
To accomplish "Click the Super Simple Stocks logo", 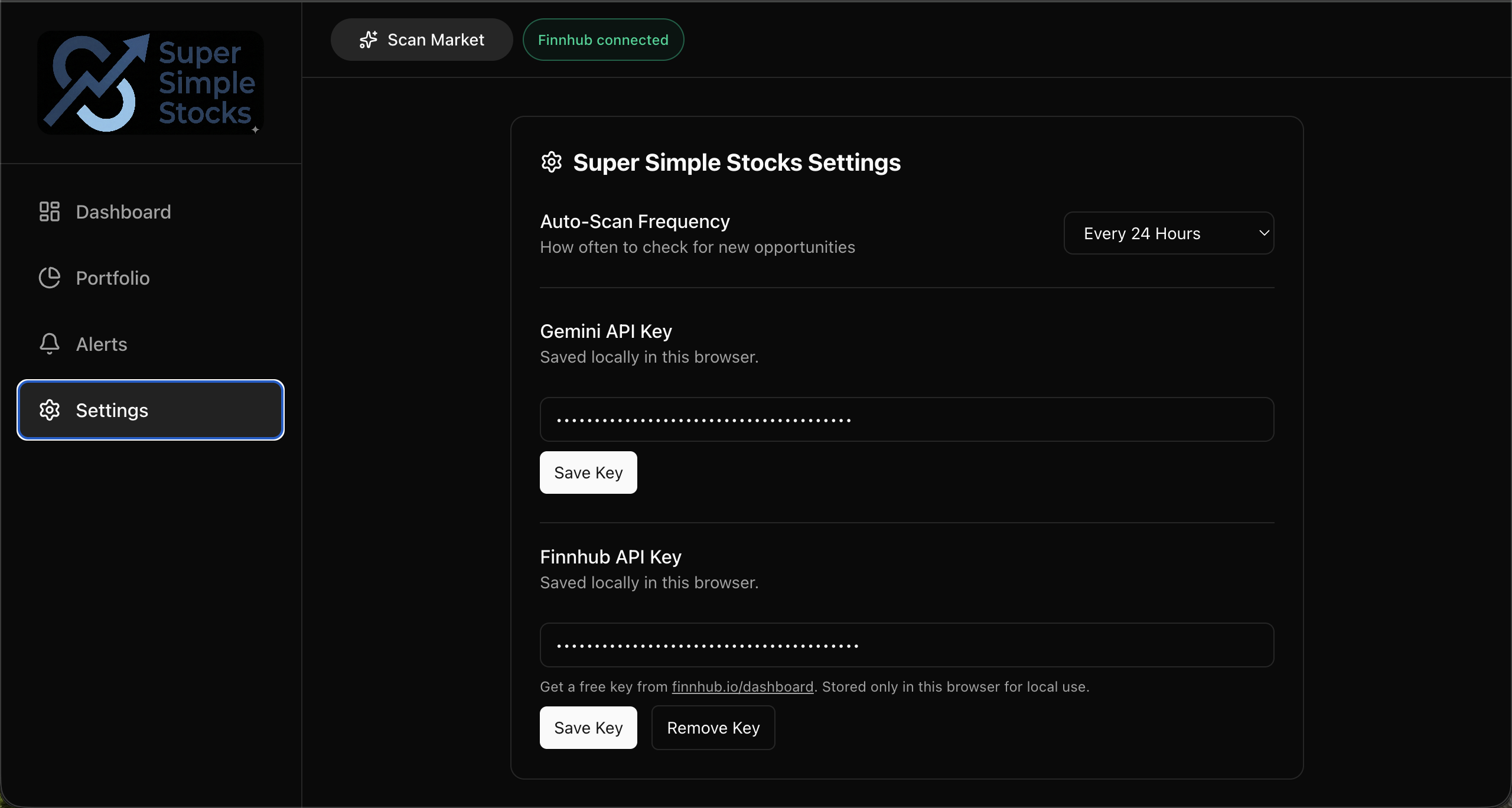I will pos(151,83).
